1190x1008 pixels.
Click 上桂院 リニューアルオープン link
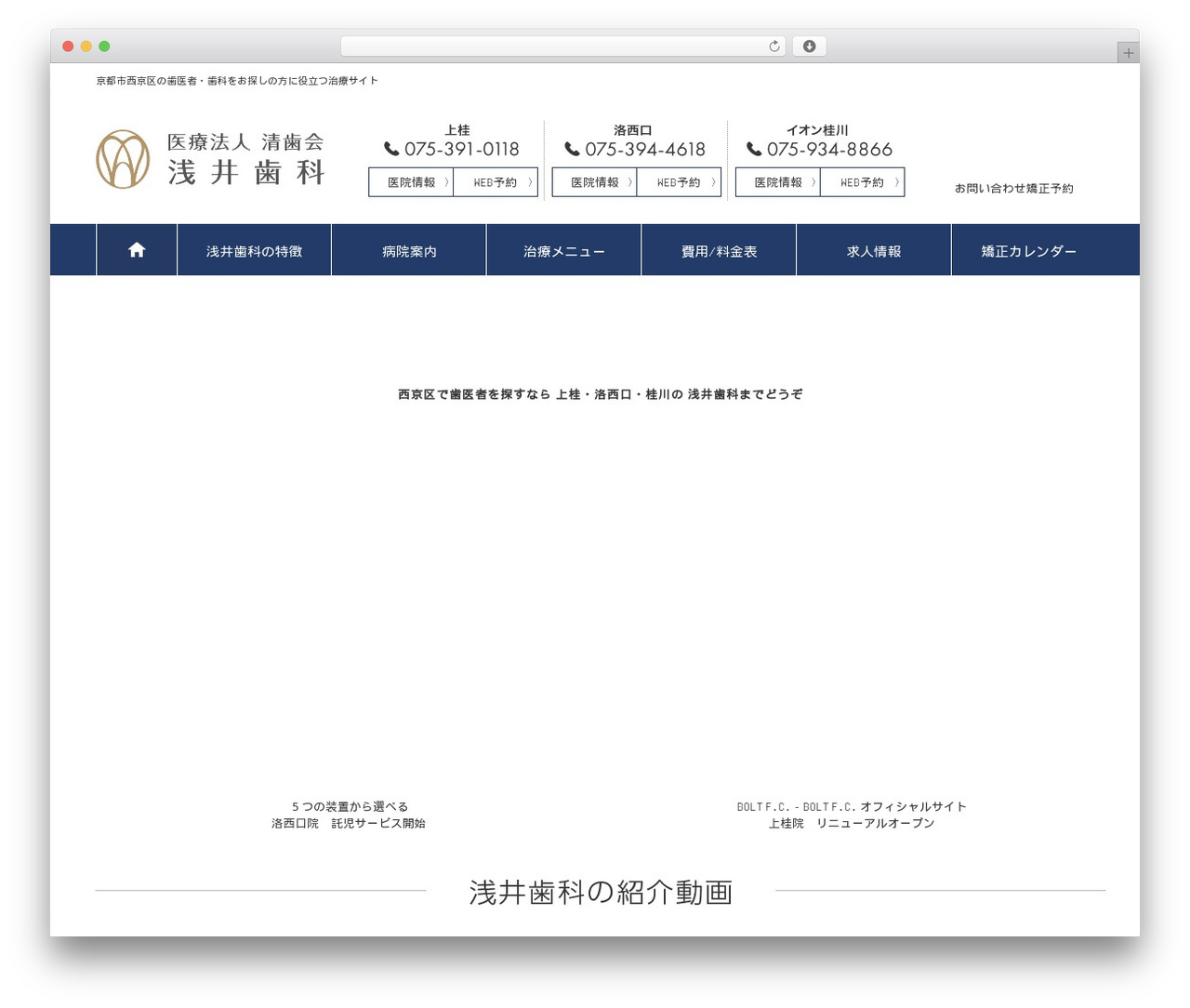point(852,823)
